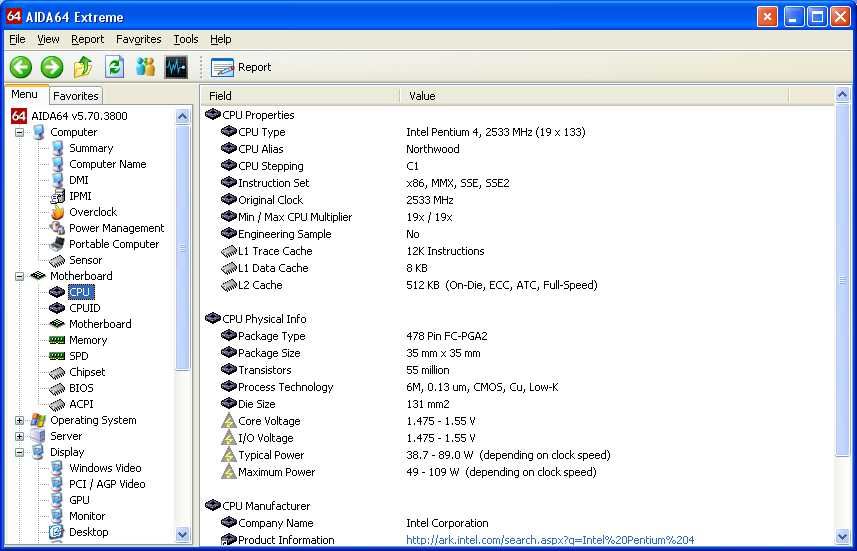
Task: Select the Summary page icon
Action: coord(57,148)
